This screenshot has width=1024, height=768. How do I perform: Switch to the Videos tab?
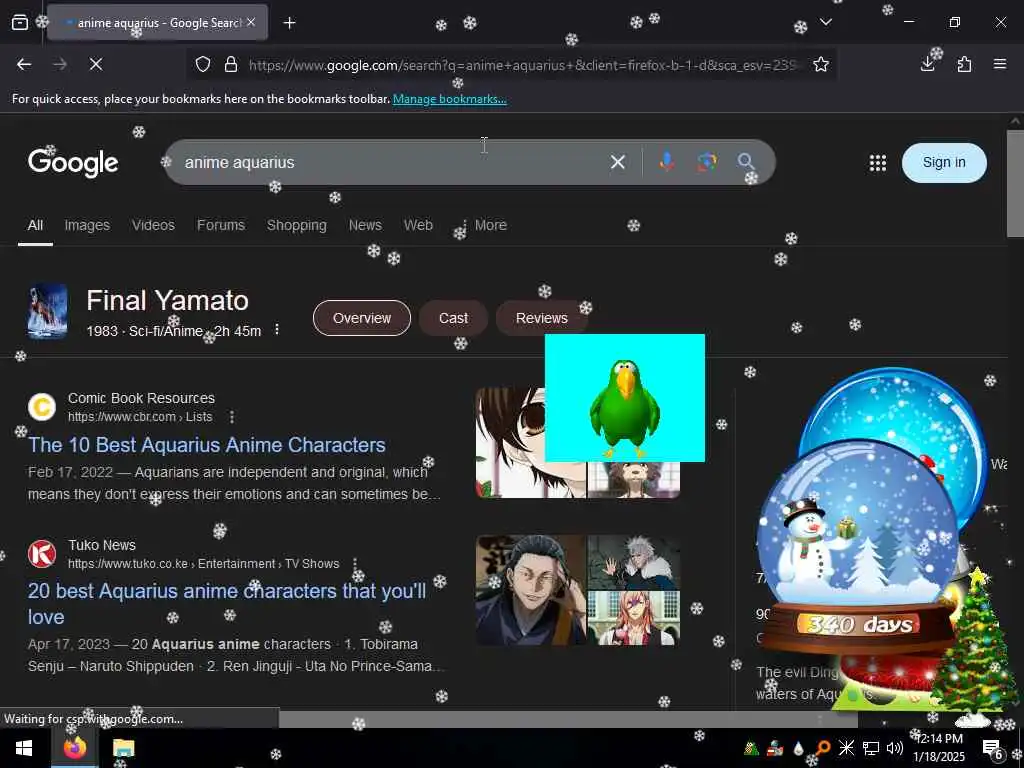pyautogui.click(x=153, y=225)
